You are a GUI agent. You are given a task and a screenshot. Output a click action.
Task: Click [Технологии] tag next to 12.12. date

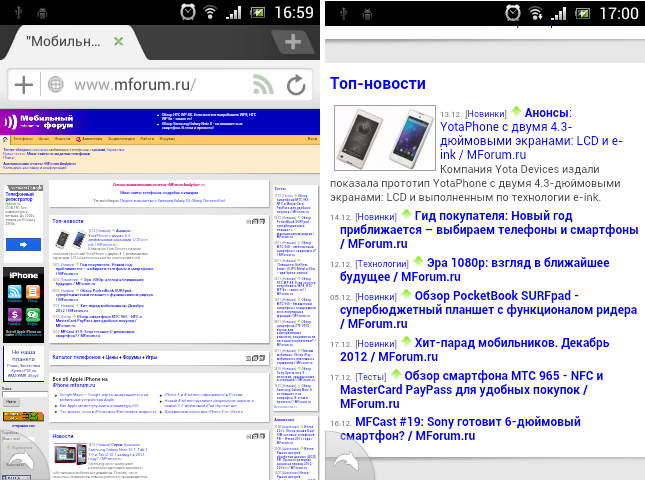(382, 264)
